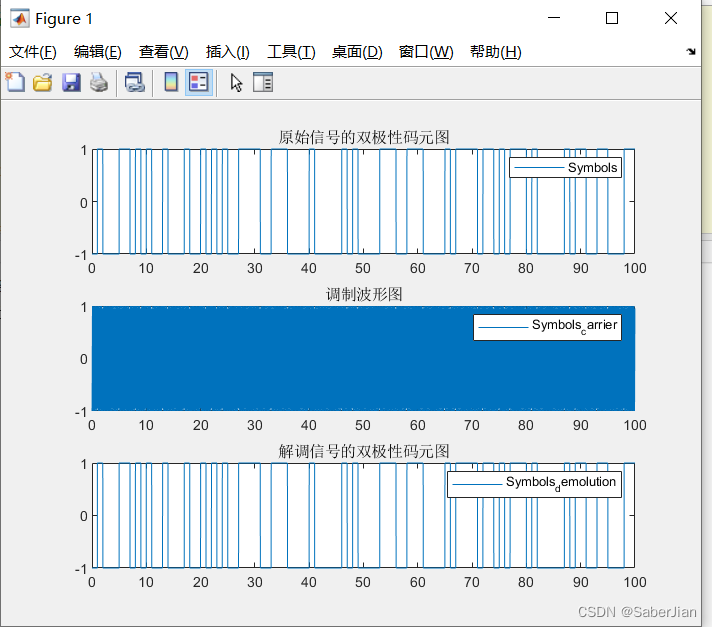Open a file with the folder icon
Viewport: 712px width, 627px height.
coord(43,83)
